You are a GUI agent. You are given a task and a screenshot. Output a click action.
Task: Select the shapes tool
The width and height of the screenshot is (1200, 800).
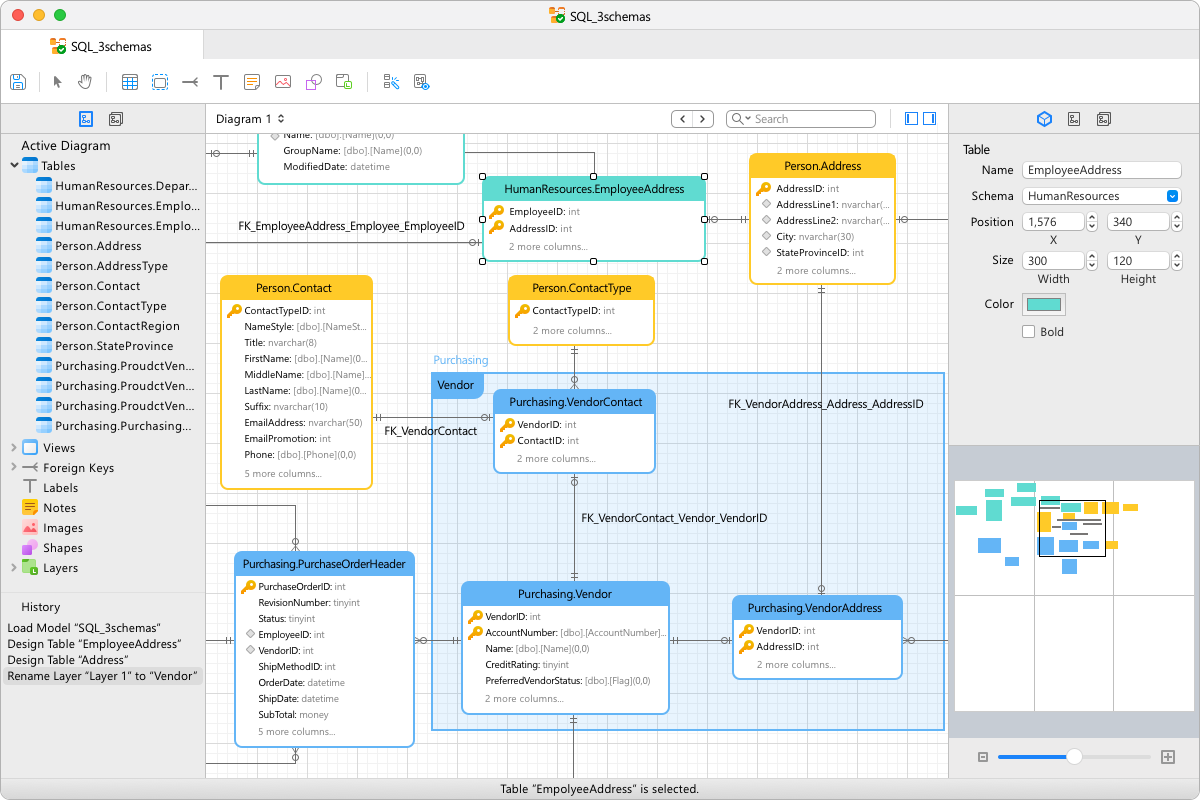click(313, 81)
